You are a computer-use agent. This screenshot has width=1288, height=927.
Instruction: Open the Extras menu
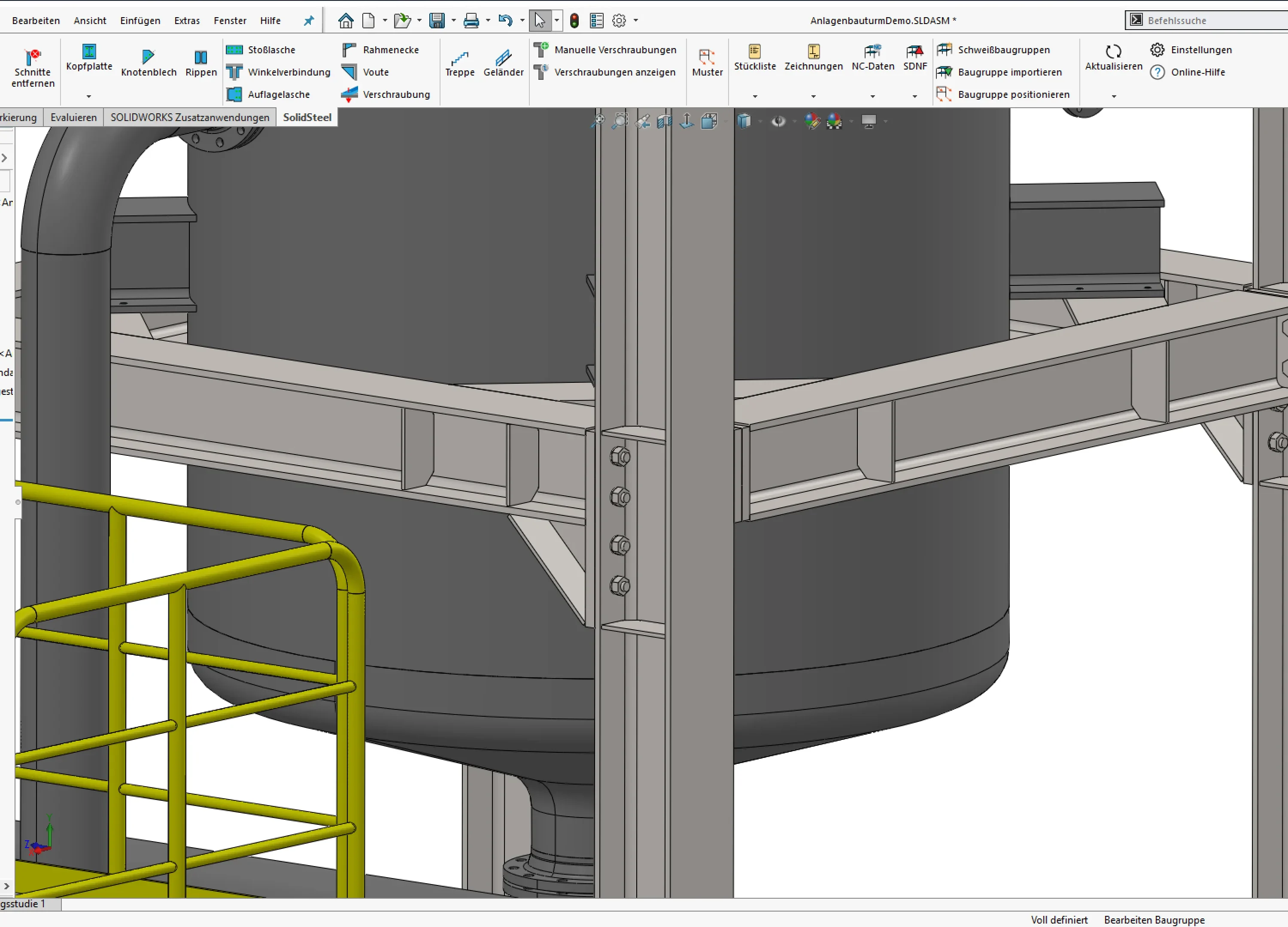(187, 21)
